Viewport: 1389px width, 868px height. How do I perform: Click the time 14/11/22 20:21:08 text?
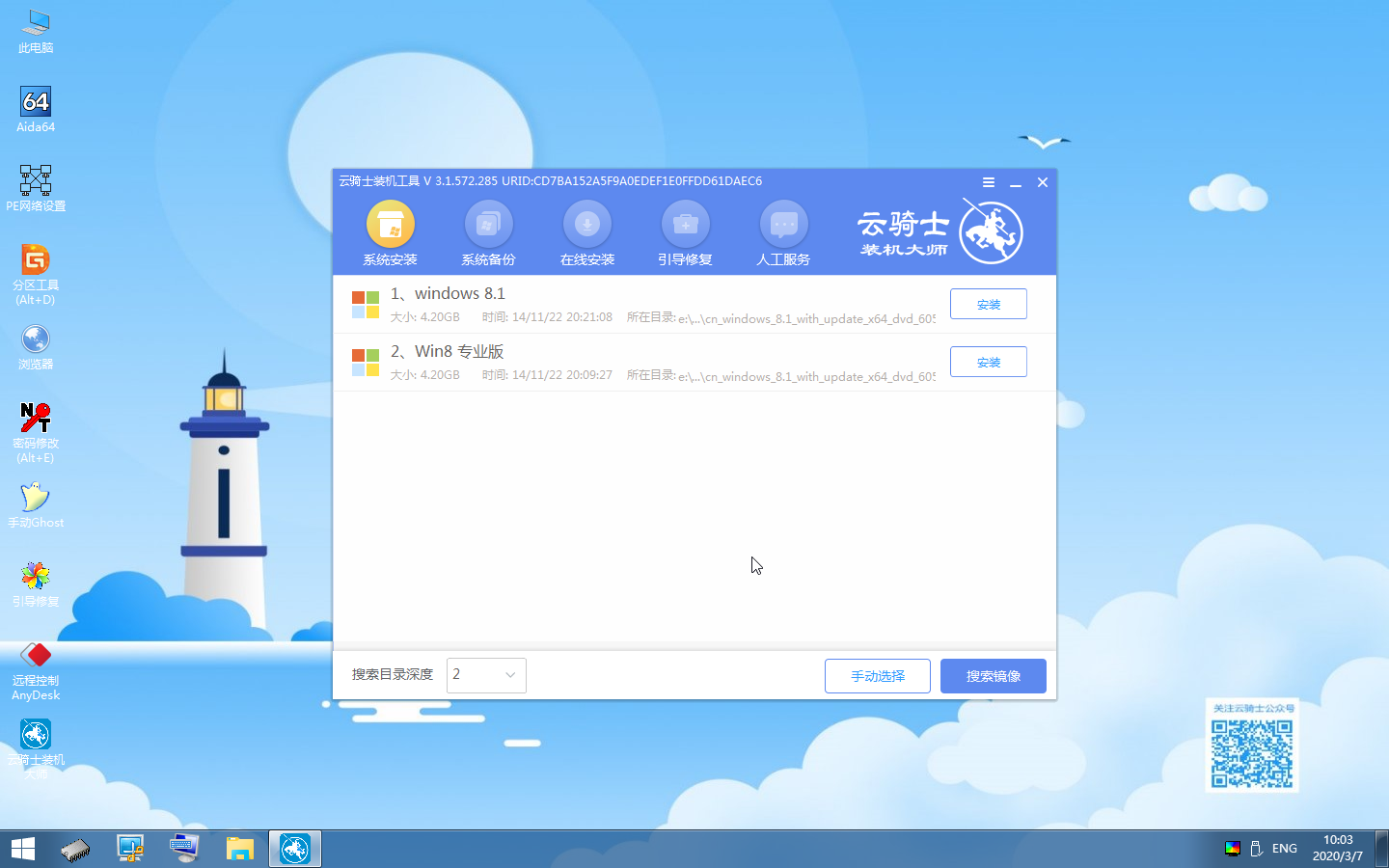click(562, 317)
